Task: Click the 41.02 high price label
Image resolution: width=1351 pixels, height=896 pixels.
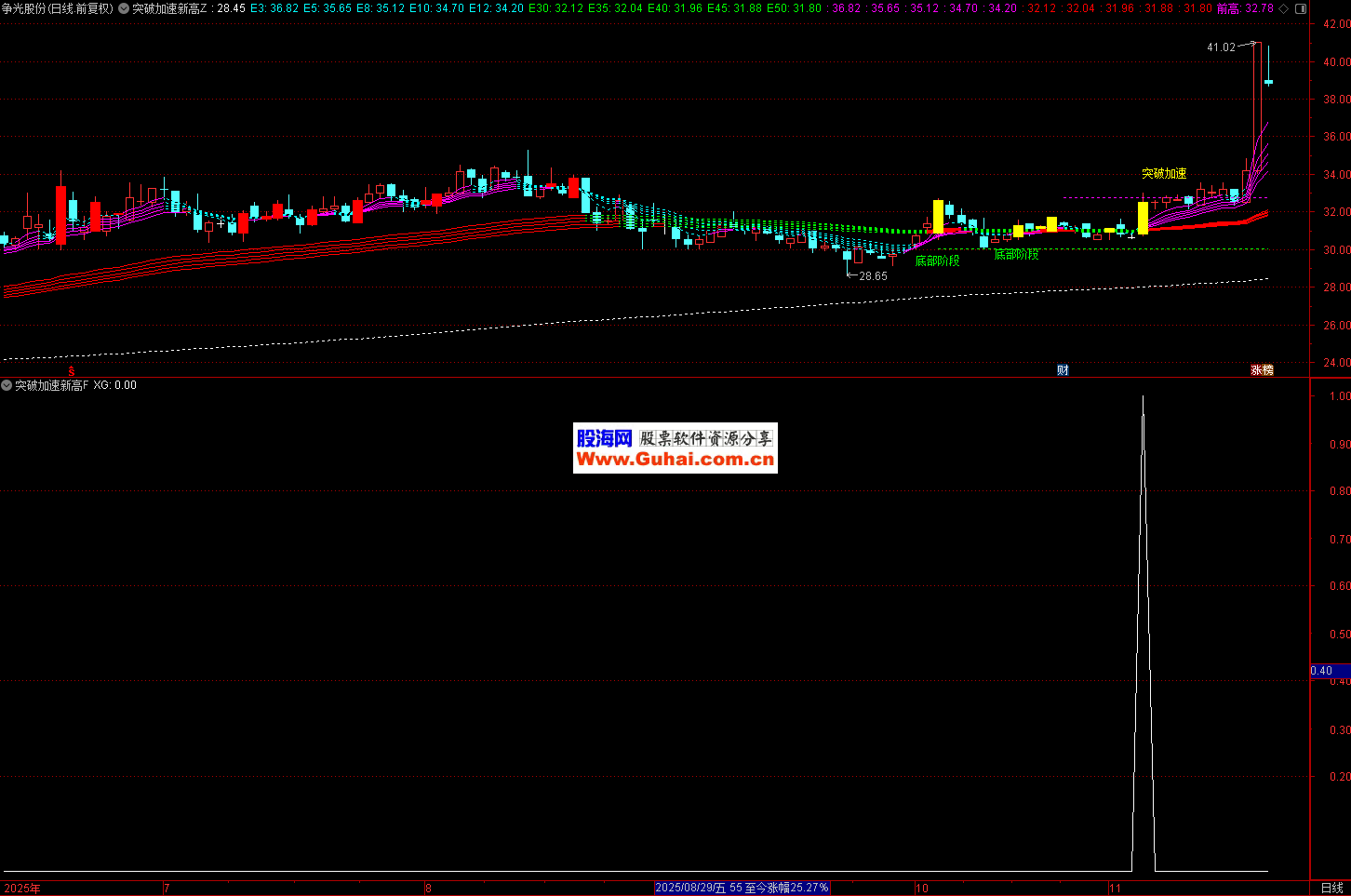Action: (1221, 47)
